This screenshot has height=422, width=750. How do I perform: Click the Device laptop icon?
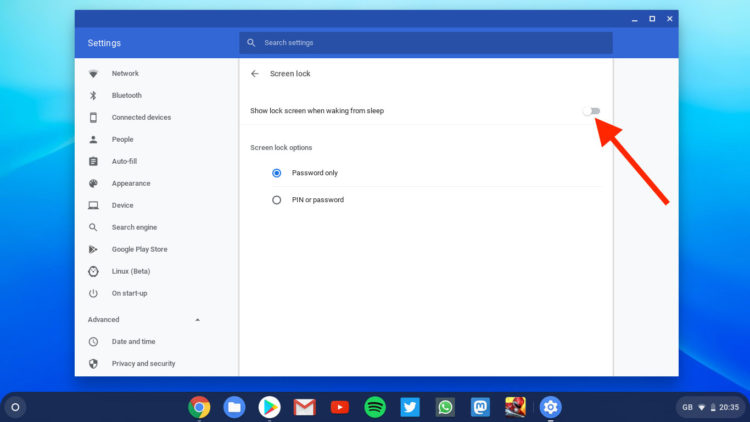click(93, 205)
